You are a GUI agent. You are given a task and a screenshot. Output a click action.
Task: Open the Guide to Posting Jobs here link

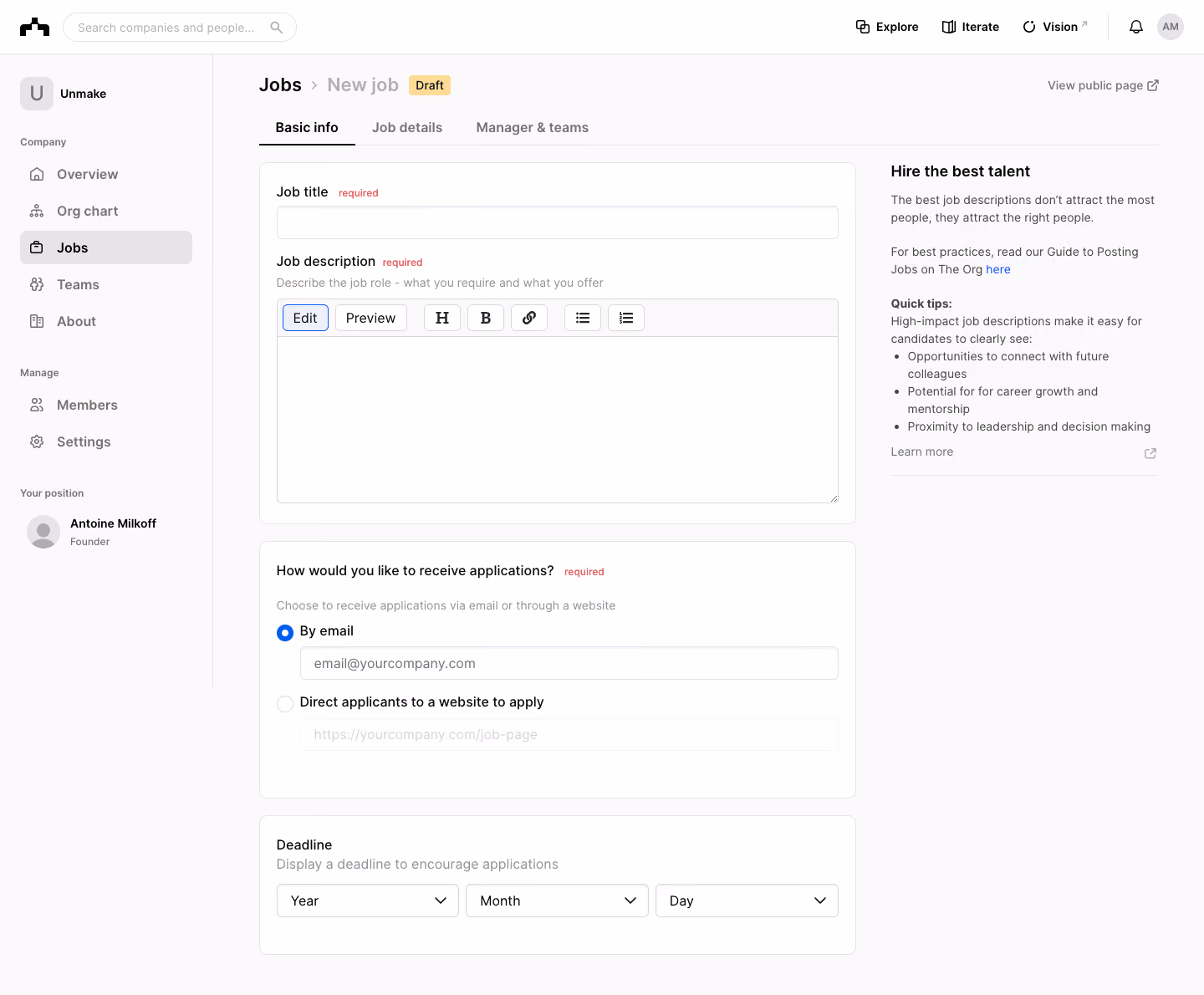[x=998, y=269]
